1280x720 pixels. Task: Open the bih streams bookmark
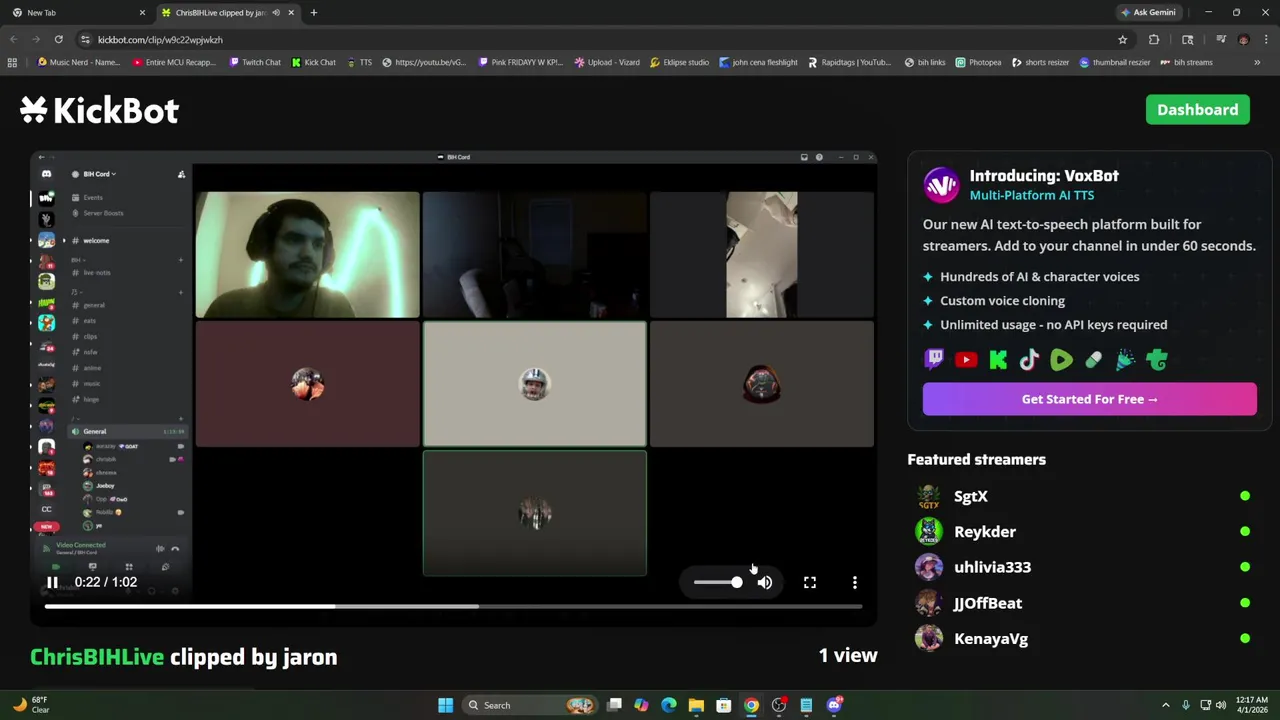(1186, 62)
